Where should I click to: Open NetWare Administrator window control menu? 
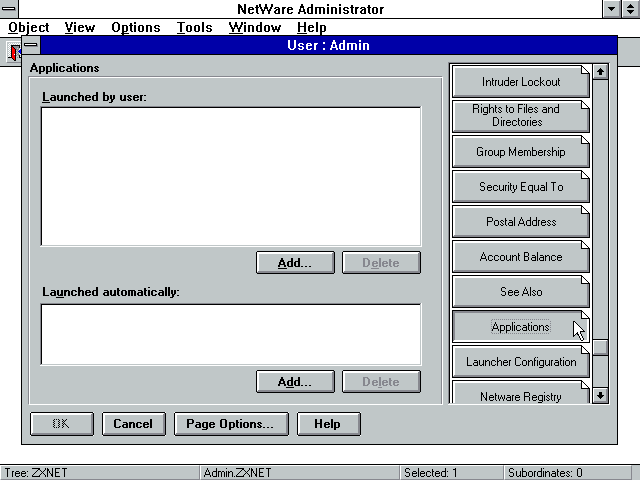coord(9,9)
